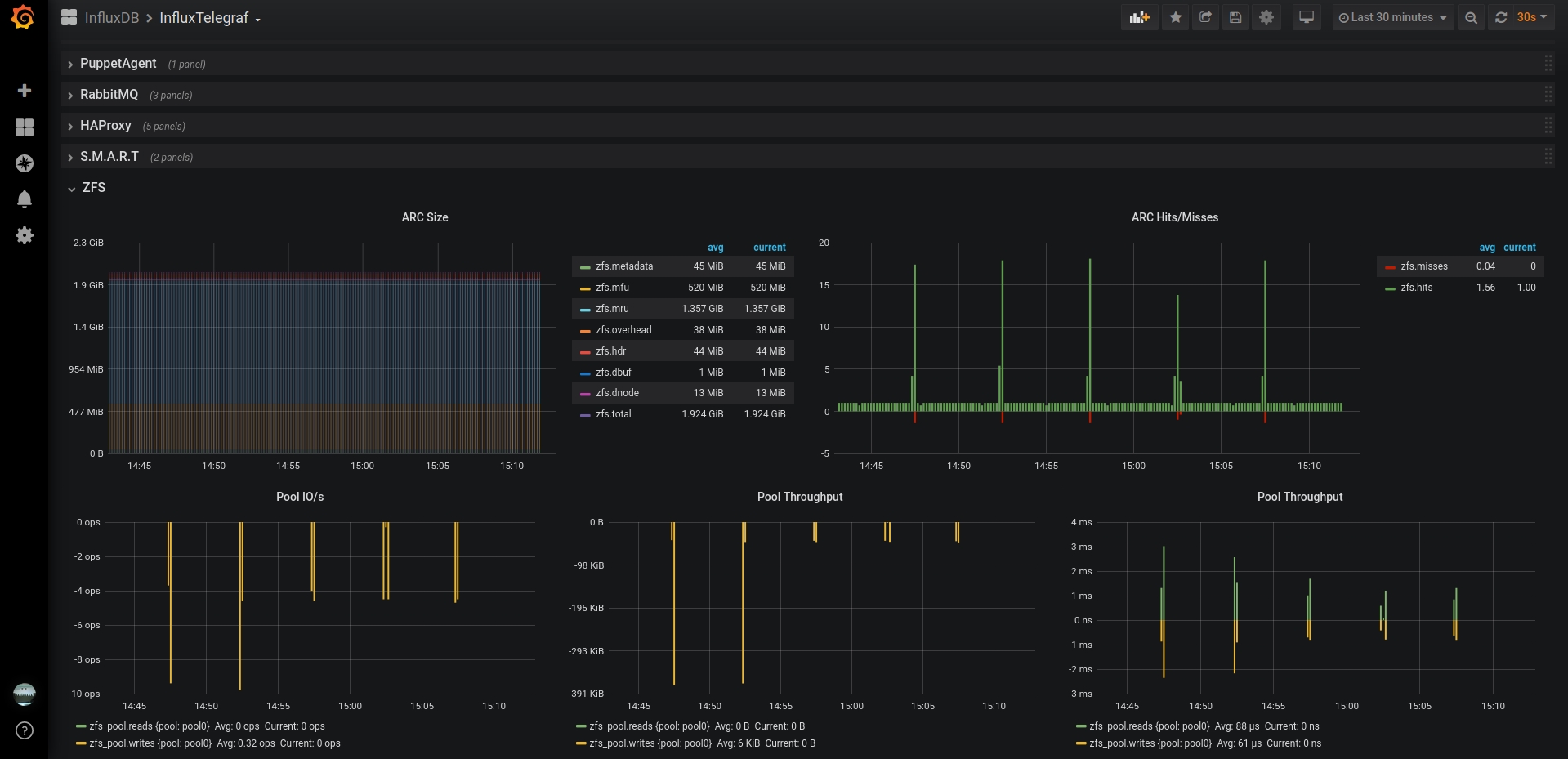
Task: Toggle the zfs.mru series visibility
Action: [x=612, y=309]
